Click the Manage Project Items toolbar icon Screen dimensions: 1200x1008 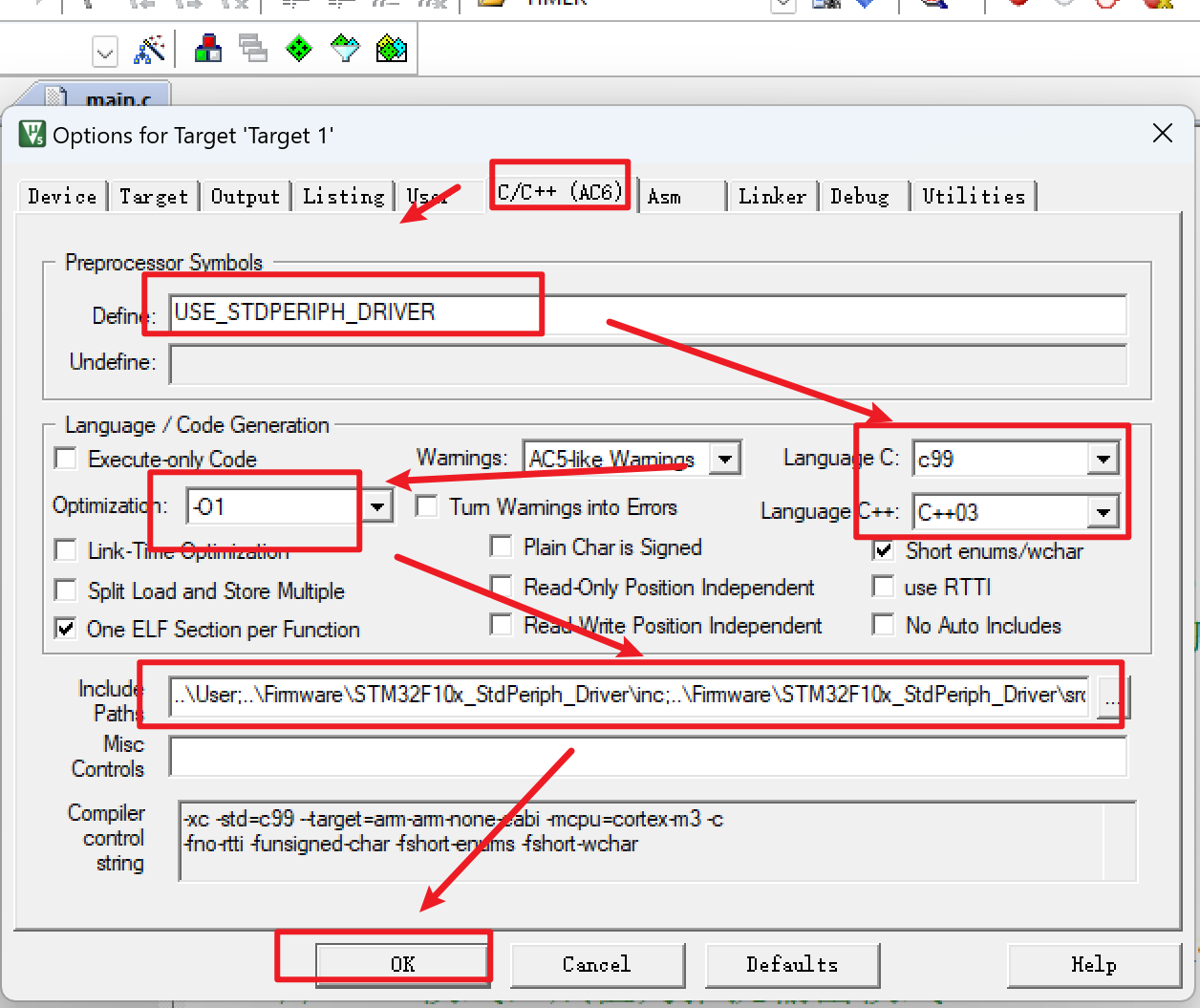(x=207, y=49)
